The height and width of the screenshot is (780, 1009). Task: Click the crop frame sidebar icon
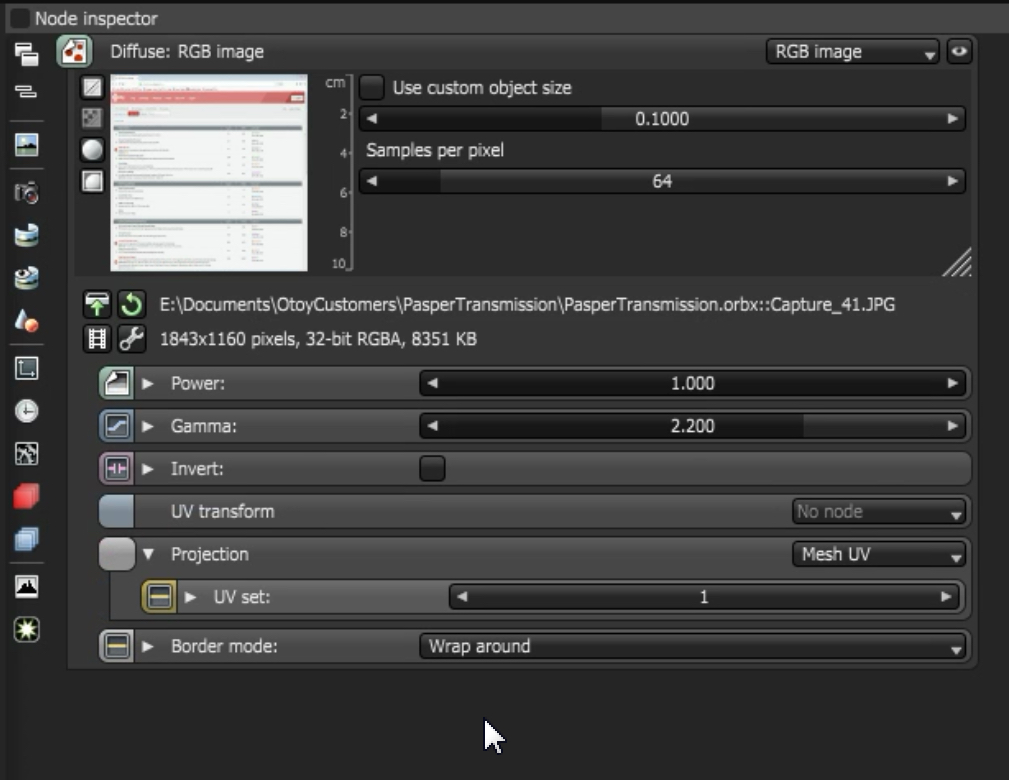(26, 368)
